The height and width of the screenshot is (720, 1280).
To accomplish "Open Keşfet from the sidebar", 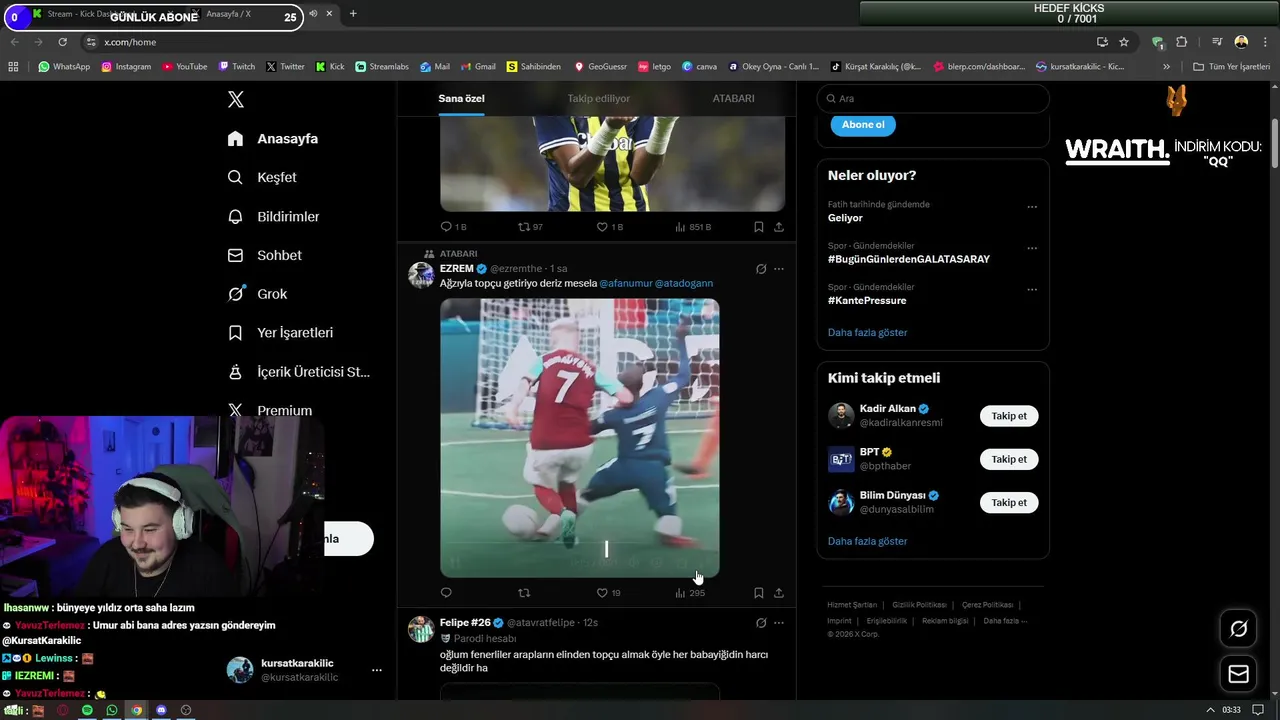I will [261, 177].
